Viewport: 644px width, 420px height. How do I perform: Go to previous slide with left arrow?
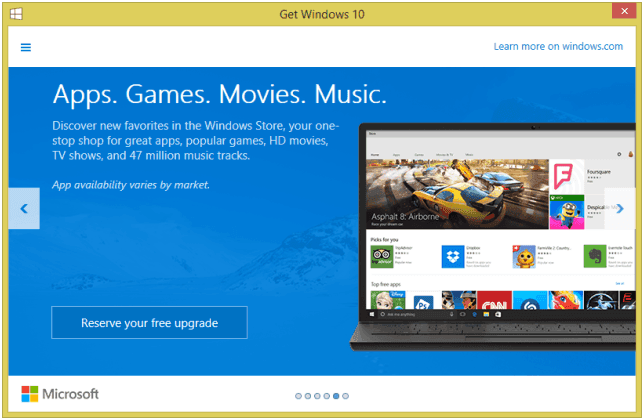[x=24, y=208]
